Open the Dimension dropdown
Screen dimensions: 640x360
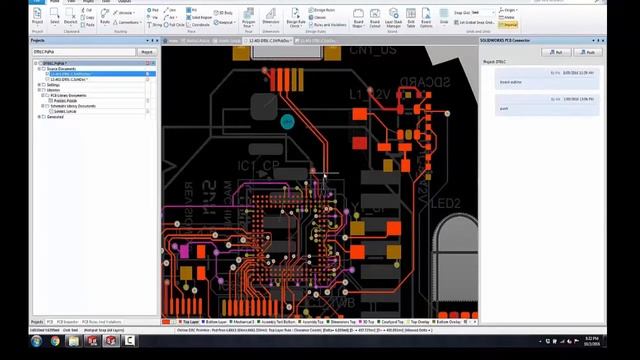pos(271,18)
